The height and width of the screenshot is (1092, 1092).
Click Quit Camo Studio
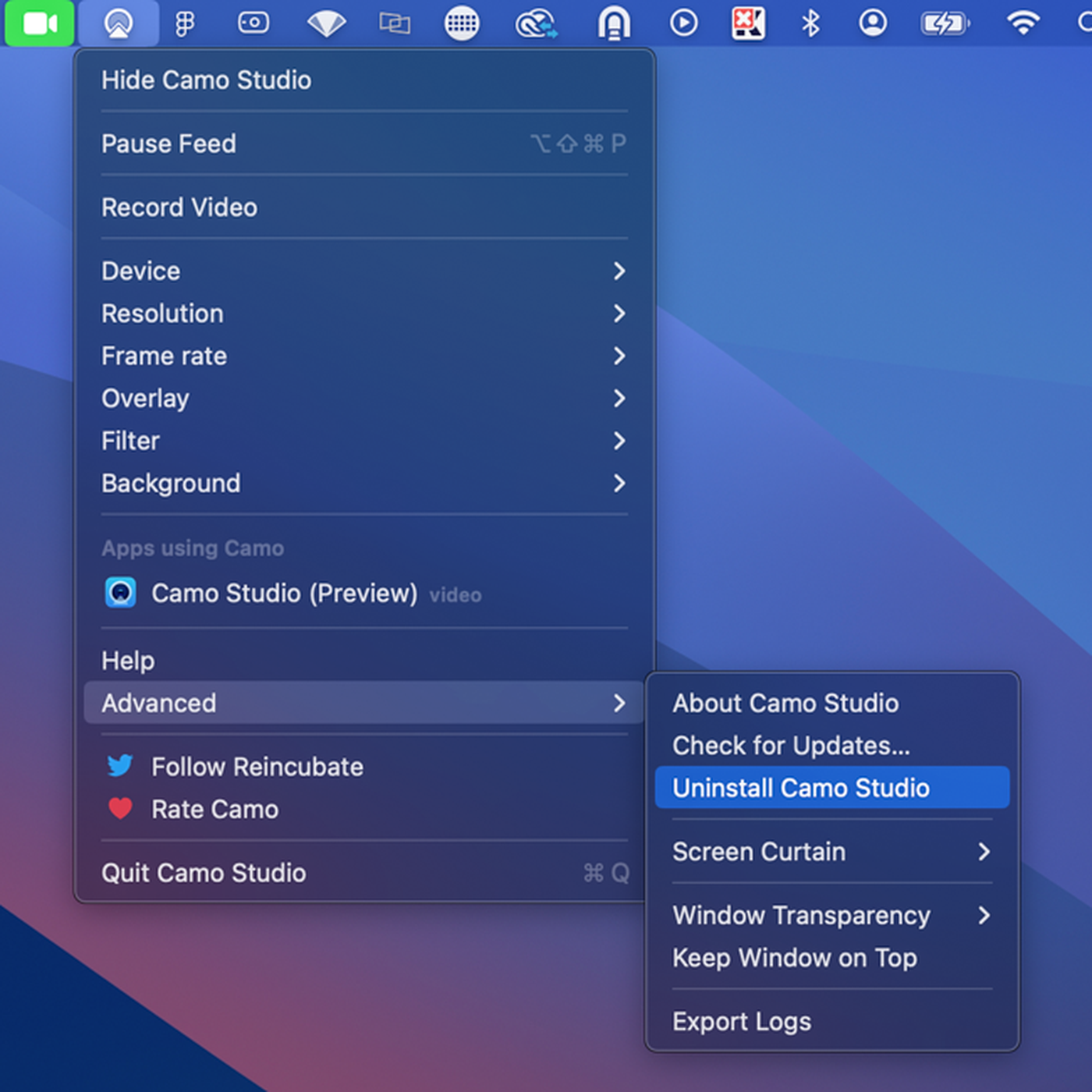204,873
